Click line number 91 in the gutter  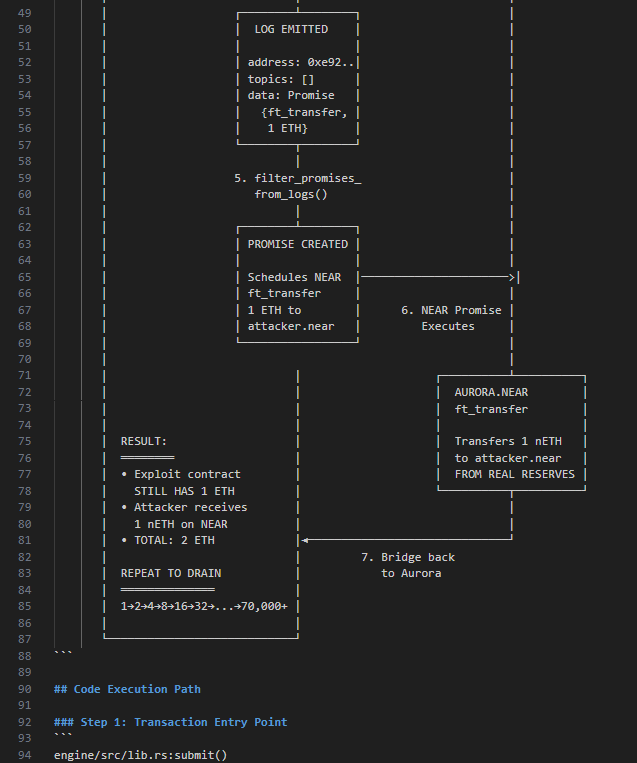(x=24, y=706)
